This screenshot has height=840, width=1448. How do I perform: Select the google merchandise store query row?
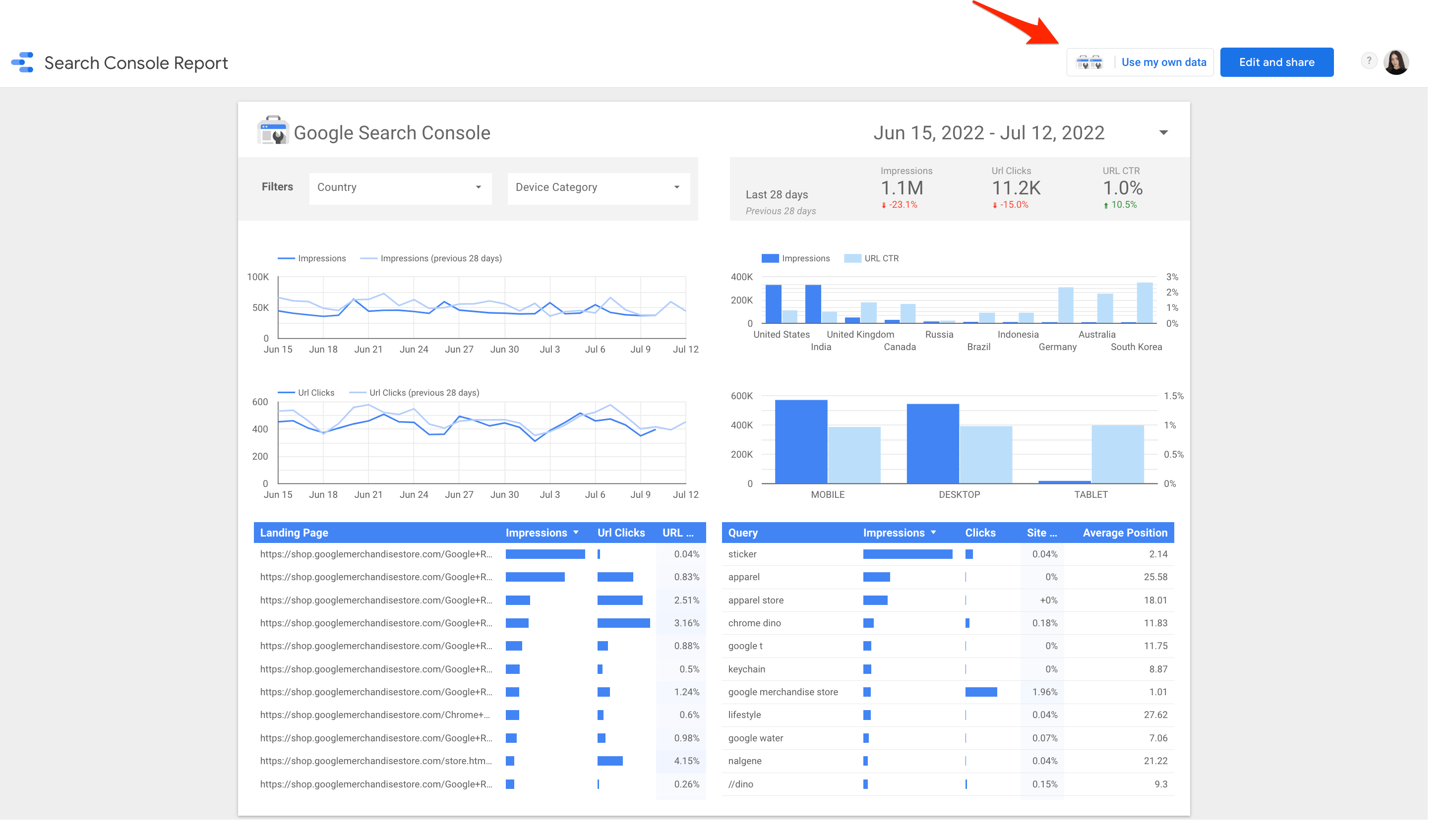948,692
